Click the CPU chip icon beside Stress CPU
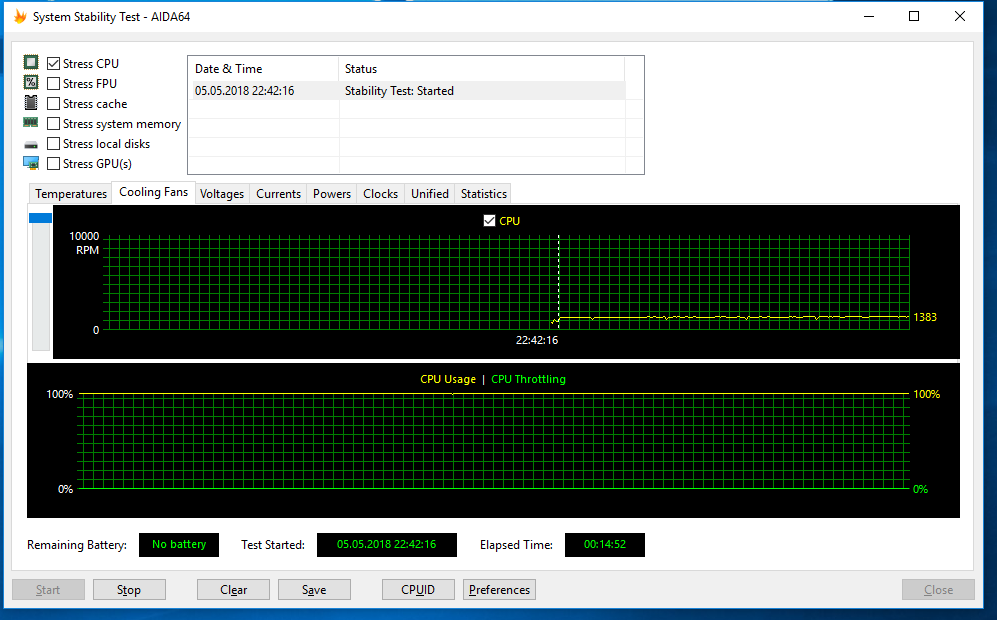The height and width of the screenshot is (620, 997). coord(31,62)
